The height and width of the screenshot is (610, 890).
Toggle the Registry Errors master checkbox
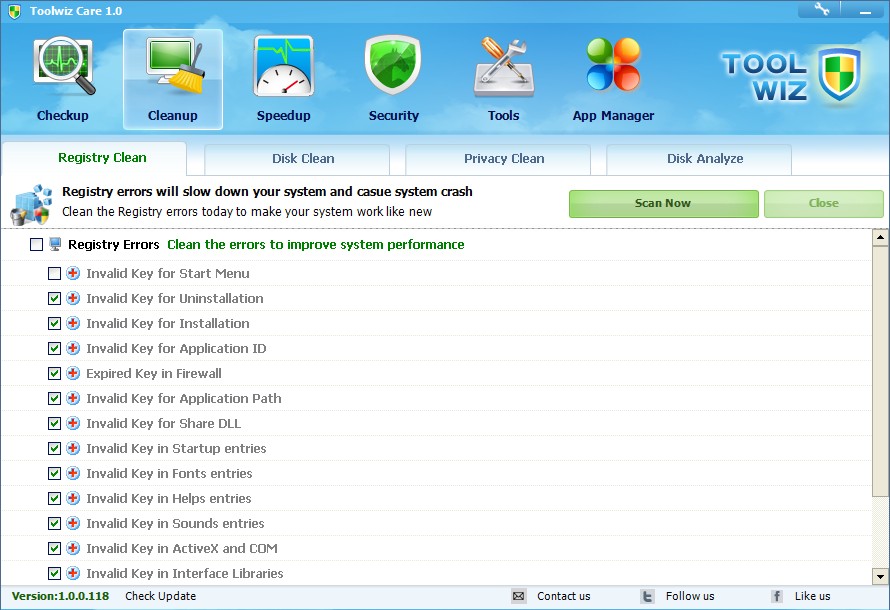coord(36,245)
